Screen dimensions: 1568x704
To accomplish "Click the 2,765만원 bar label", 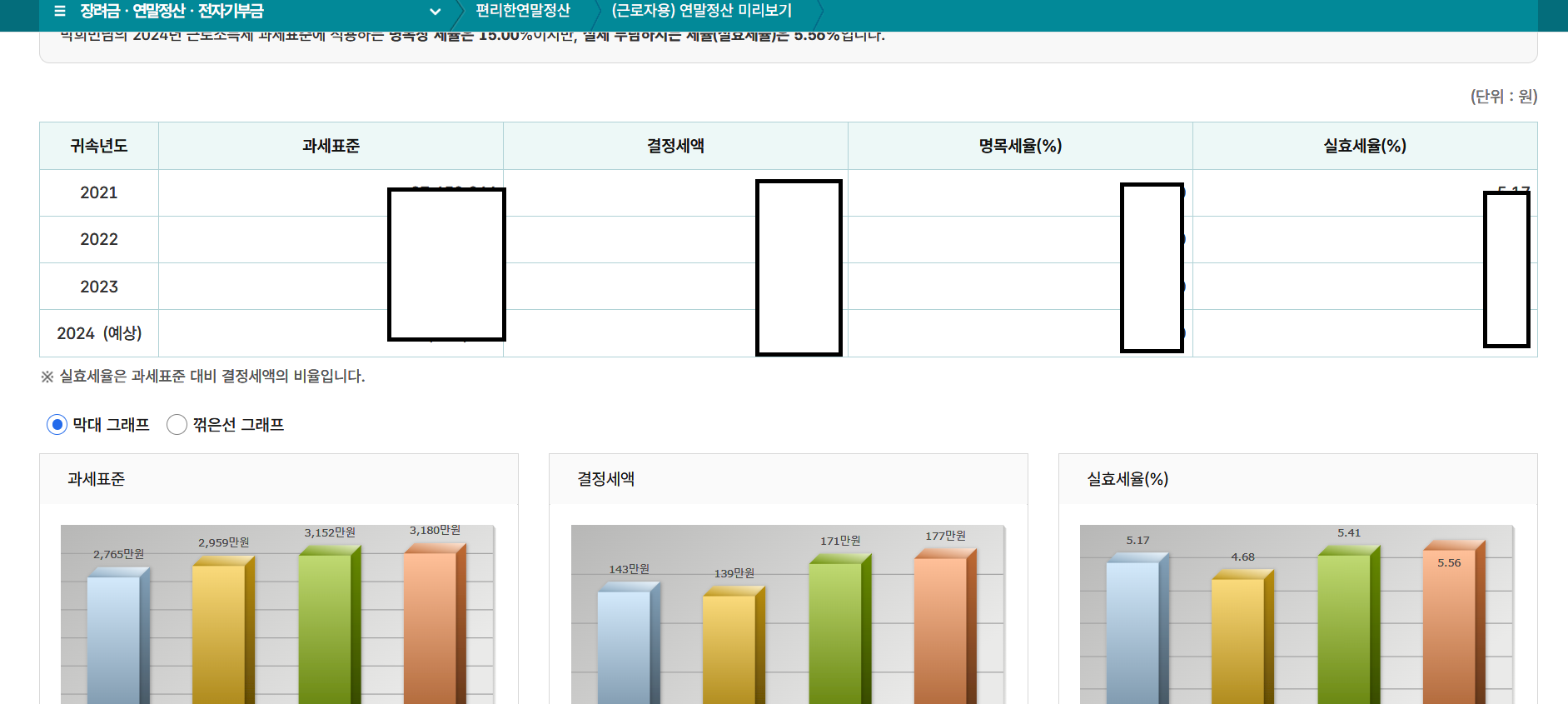I will coord(118,554).
